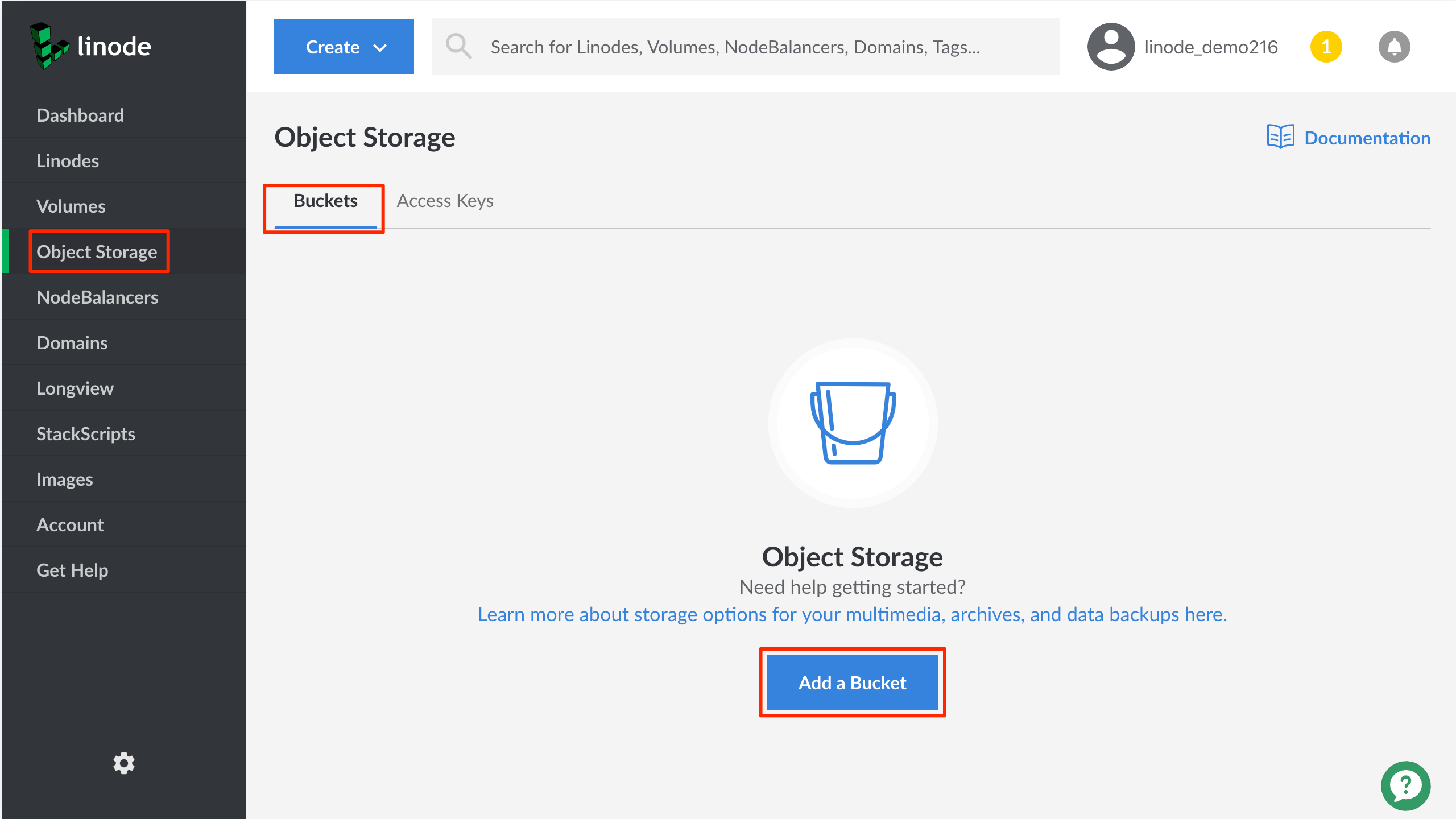
Task: Select the Buckets tab
Action: (325, 200)
